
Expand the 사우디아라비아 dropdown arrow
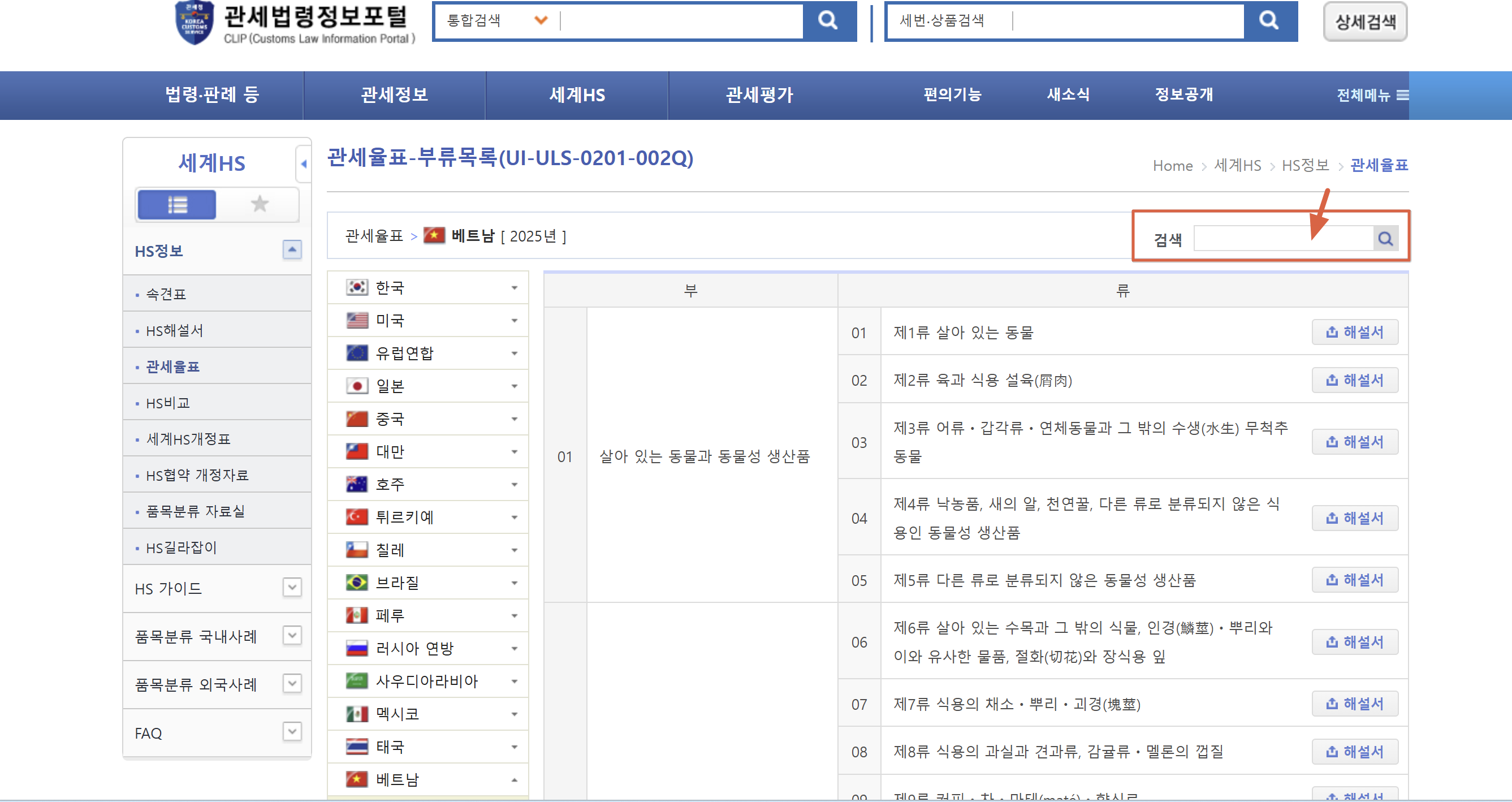(x=514, y=682)
